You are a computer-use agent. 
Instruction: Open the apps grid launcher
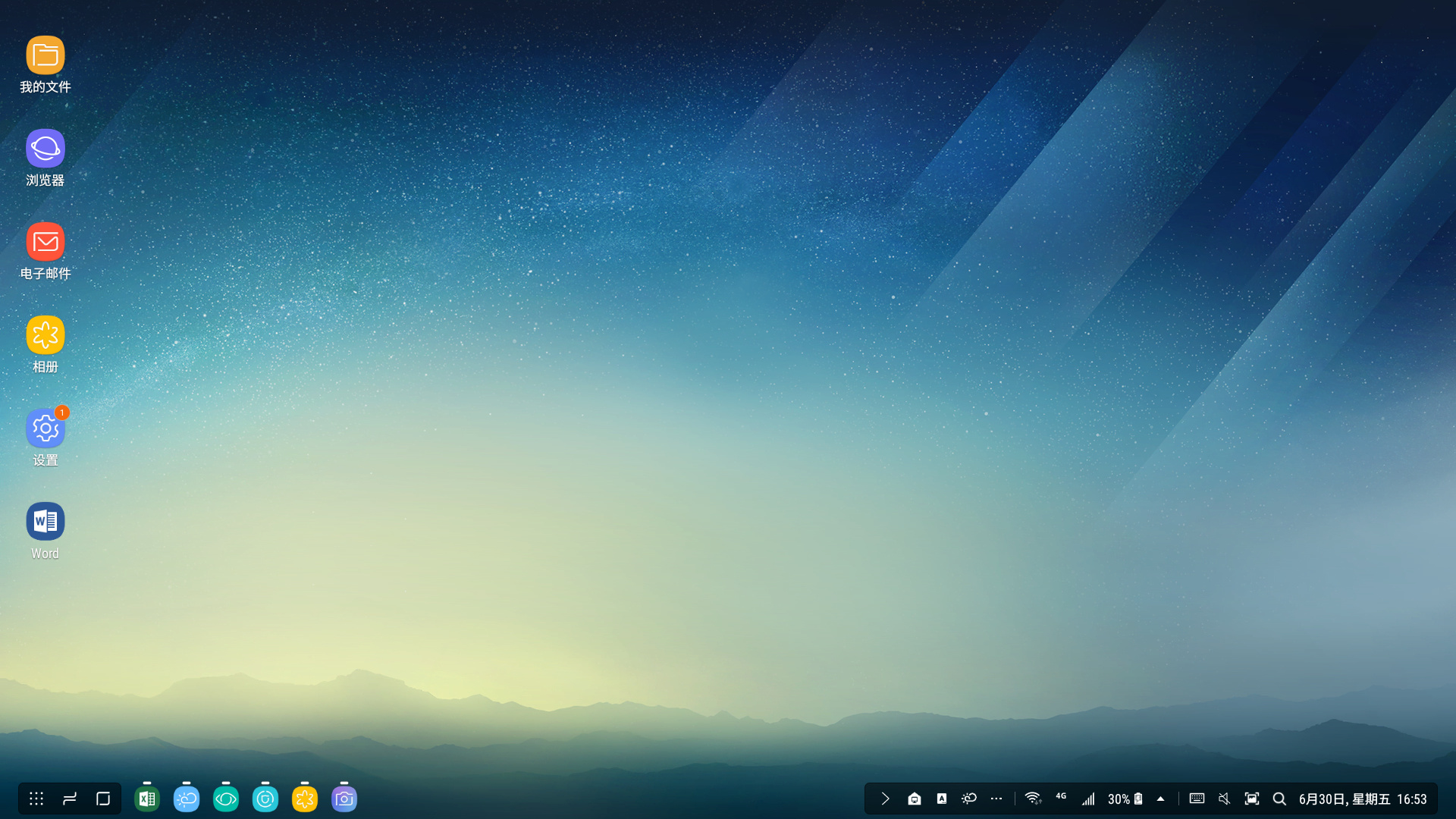coord(36,799)
